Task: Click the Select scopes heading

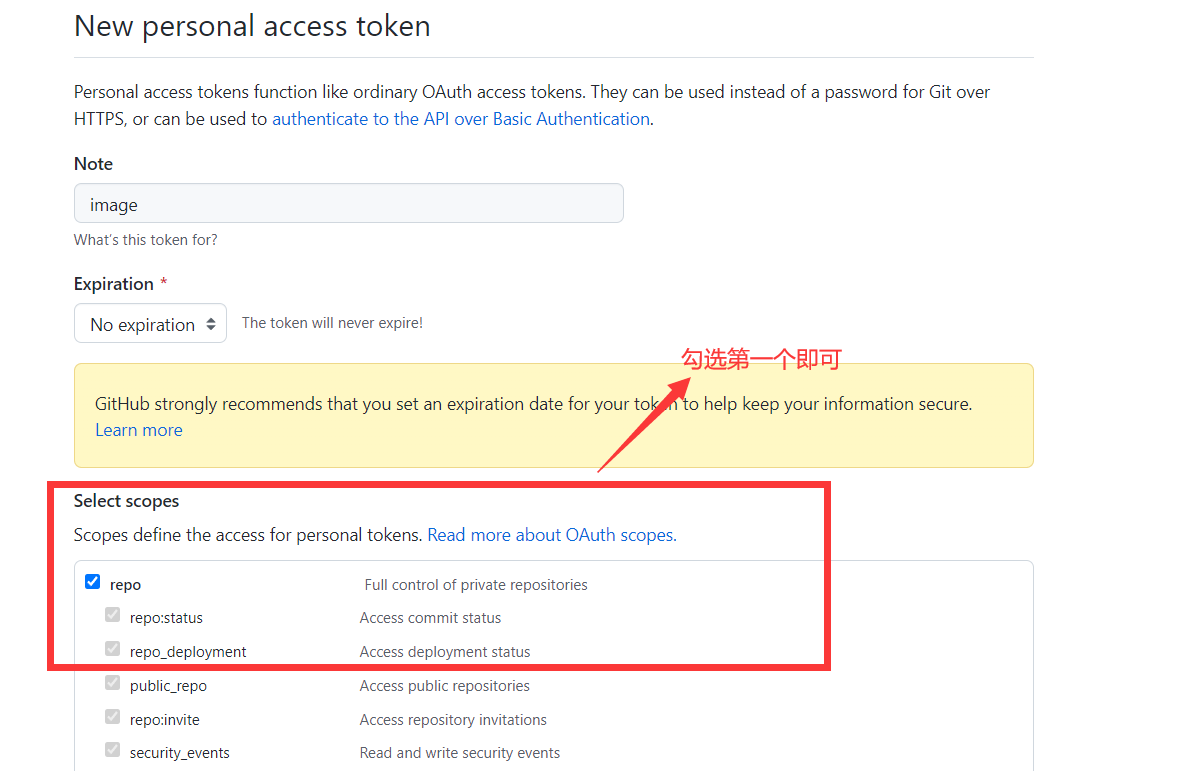Action: coord(127,501)
